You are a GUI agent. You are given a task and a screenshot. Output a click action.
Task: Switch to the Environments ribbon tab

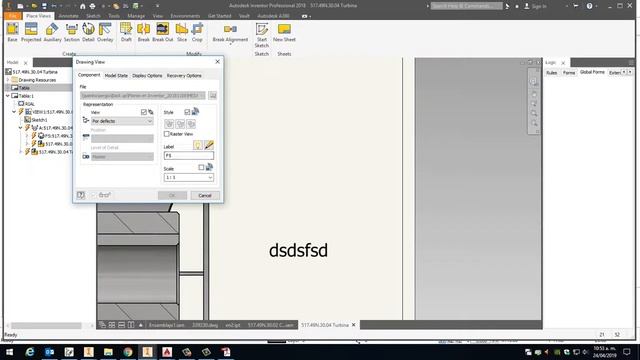[x=185, y=16]
